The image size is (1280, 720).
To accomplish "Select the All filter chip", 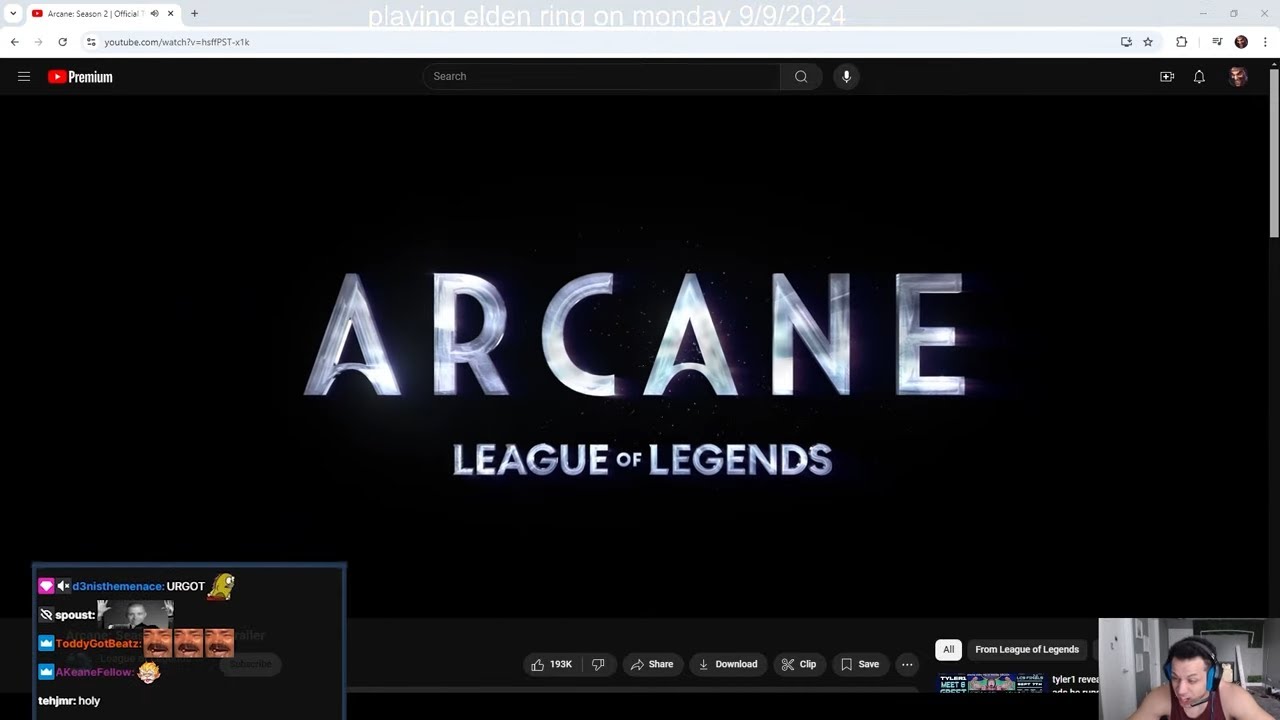I will click(x=948, y=649).
